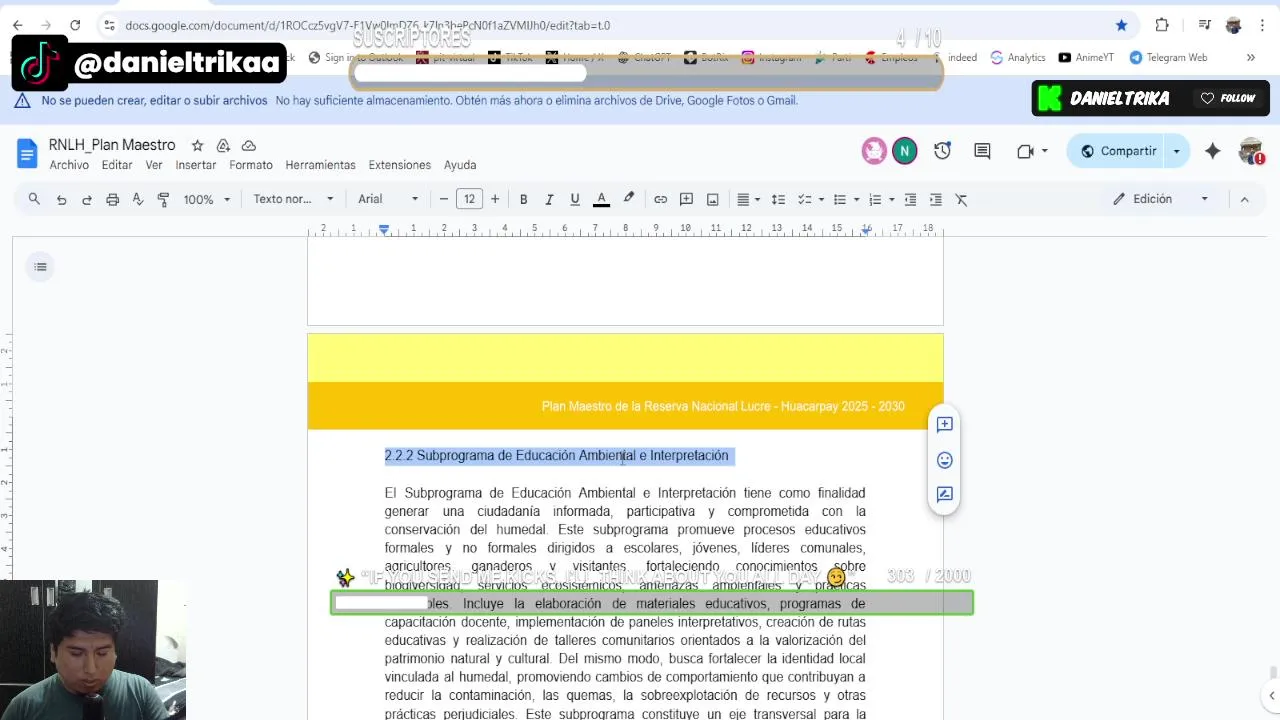Activate the paint format tool

[x=163, y=199]
